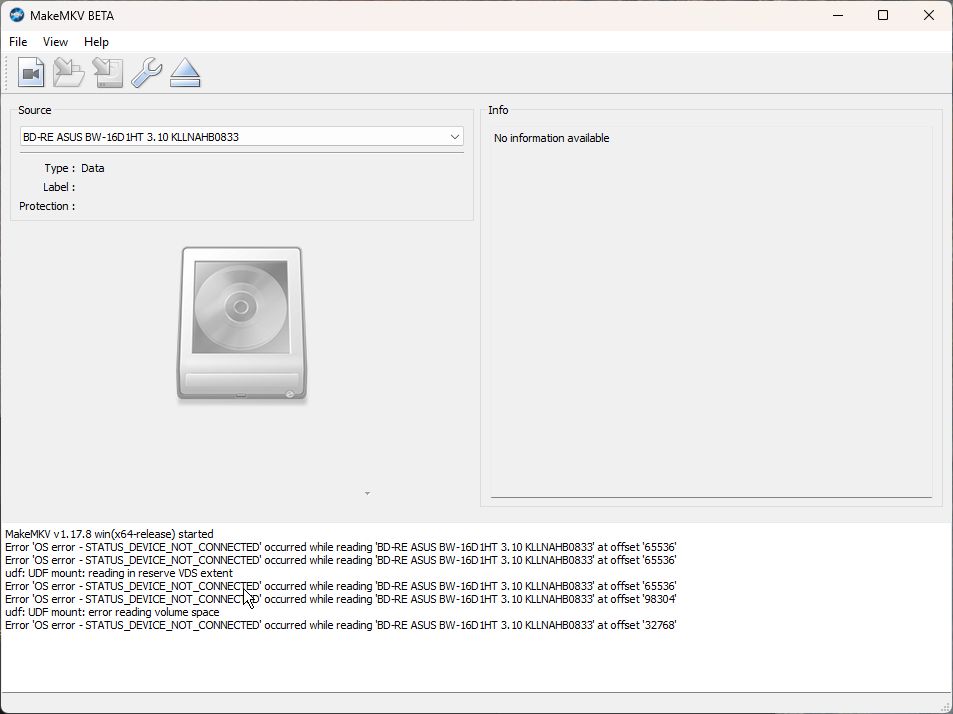Image resolution: width=953 pixels, height=714 pixels.
Task: Click the 'udf: UDF mount: error reading volume space' line
Action: (112, 612)
